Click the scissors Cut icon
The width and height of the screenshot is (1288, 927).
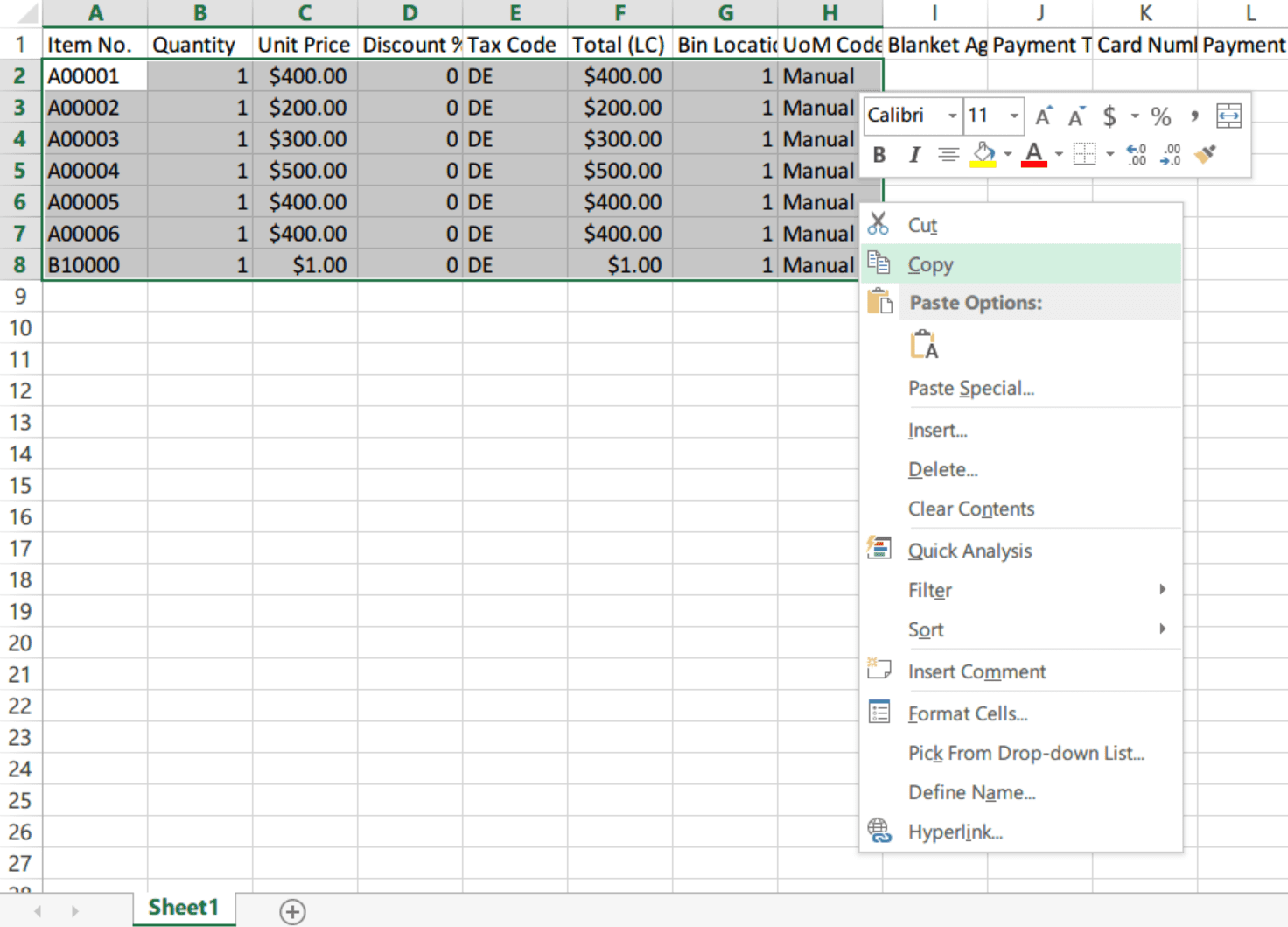tap(878, 223)
